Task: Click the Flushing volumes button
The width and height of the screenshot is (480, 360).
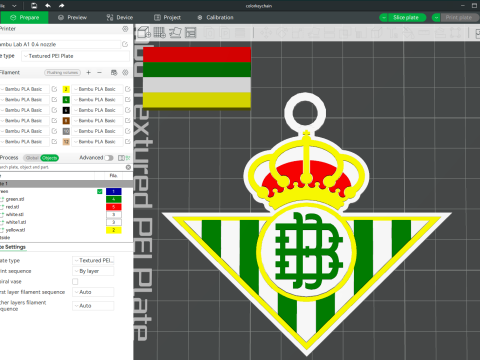Action: point(63,72)
